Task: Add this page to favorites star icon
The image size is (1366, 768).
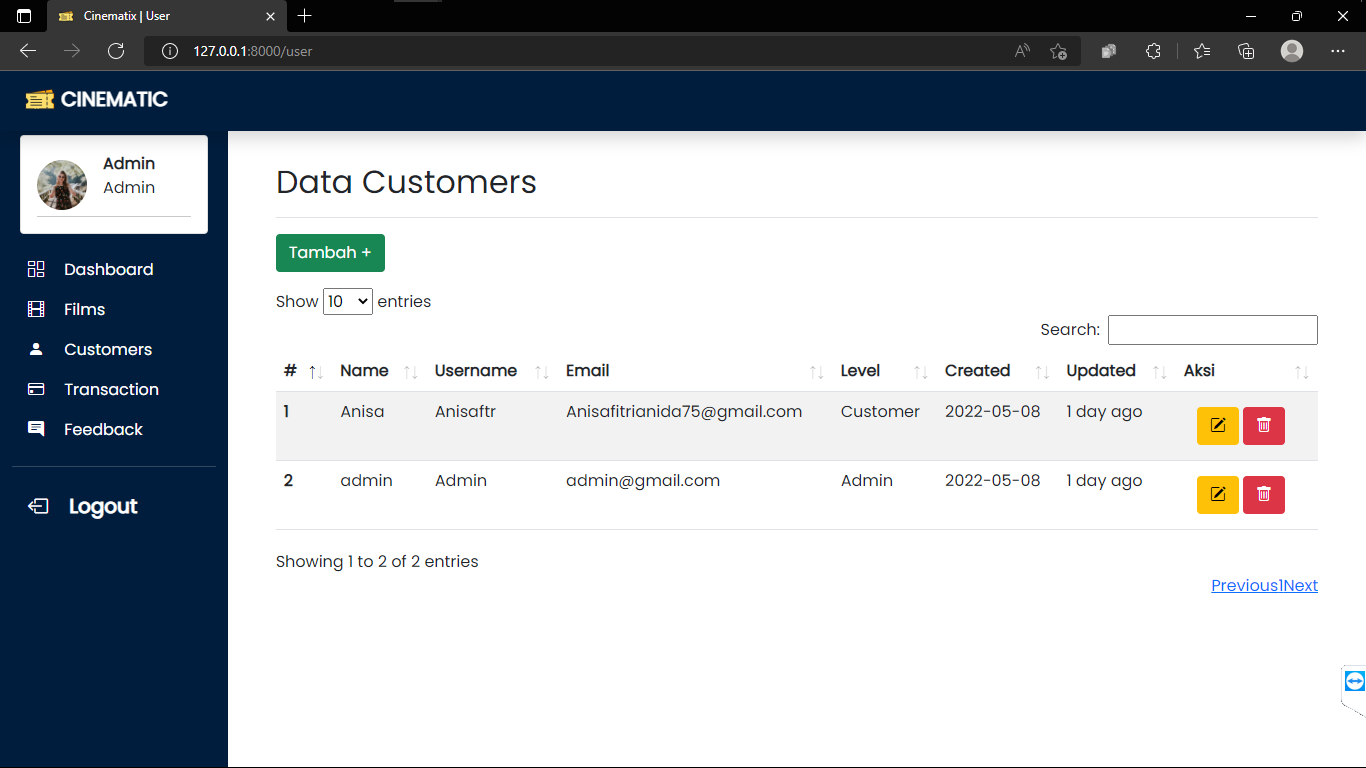Action: pos(1059,51)
